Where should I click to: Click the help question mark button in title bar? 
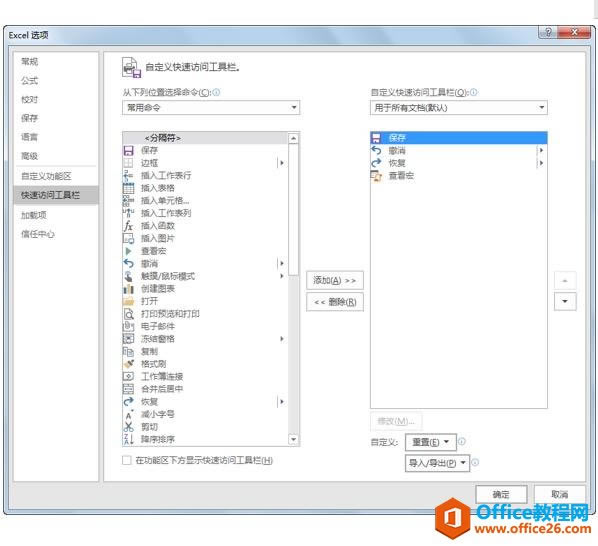tap(548, 32)
